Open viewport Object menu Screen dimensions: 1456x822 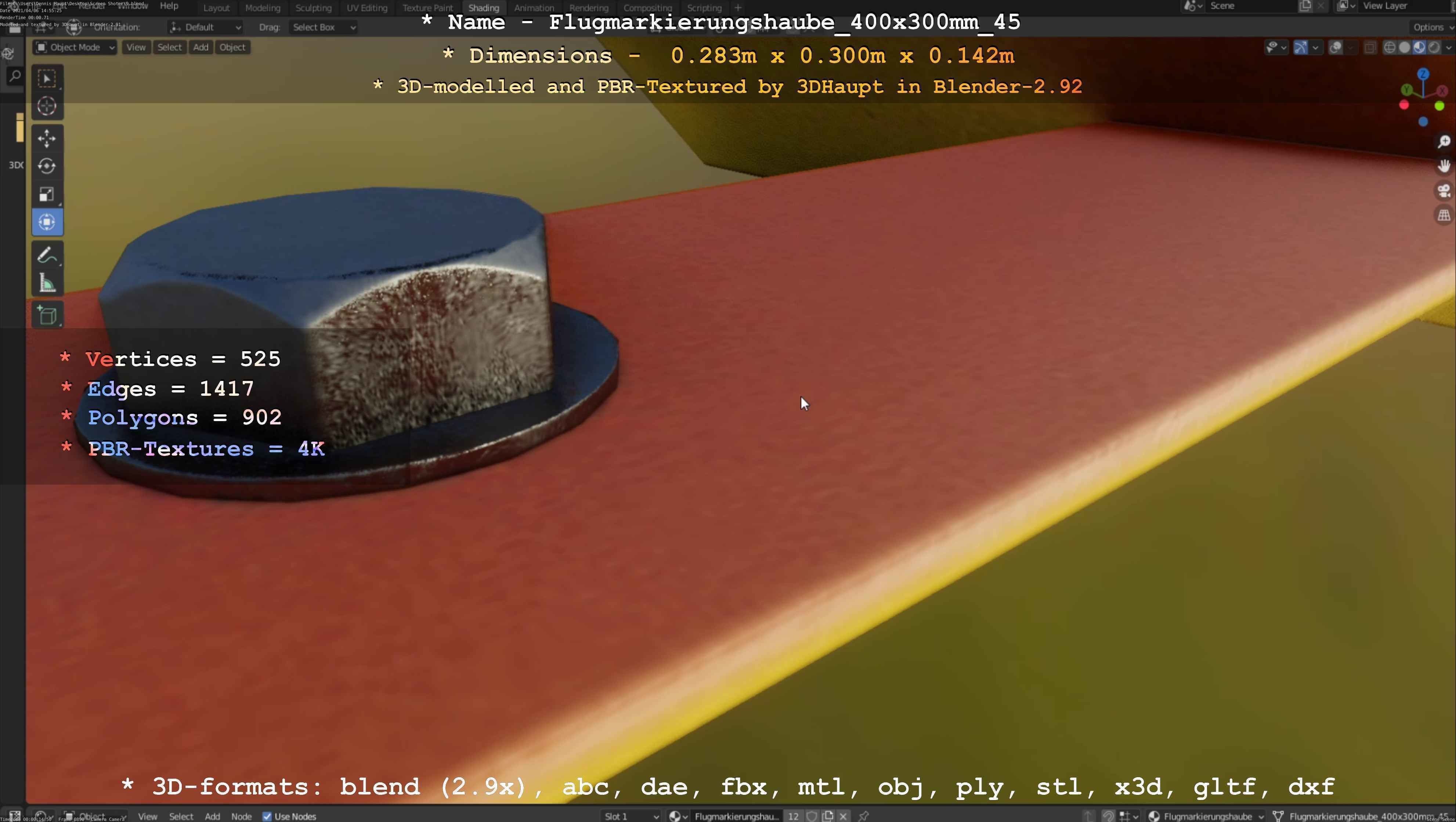click(x=232, y=47)
